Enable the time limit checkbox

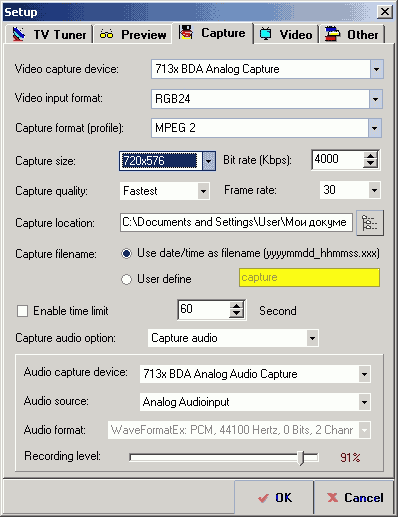pyautogui.click(x=22, y=311)
